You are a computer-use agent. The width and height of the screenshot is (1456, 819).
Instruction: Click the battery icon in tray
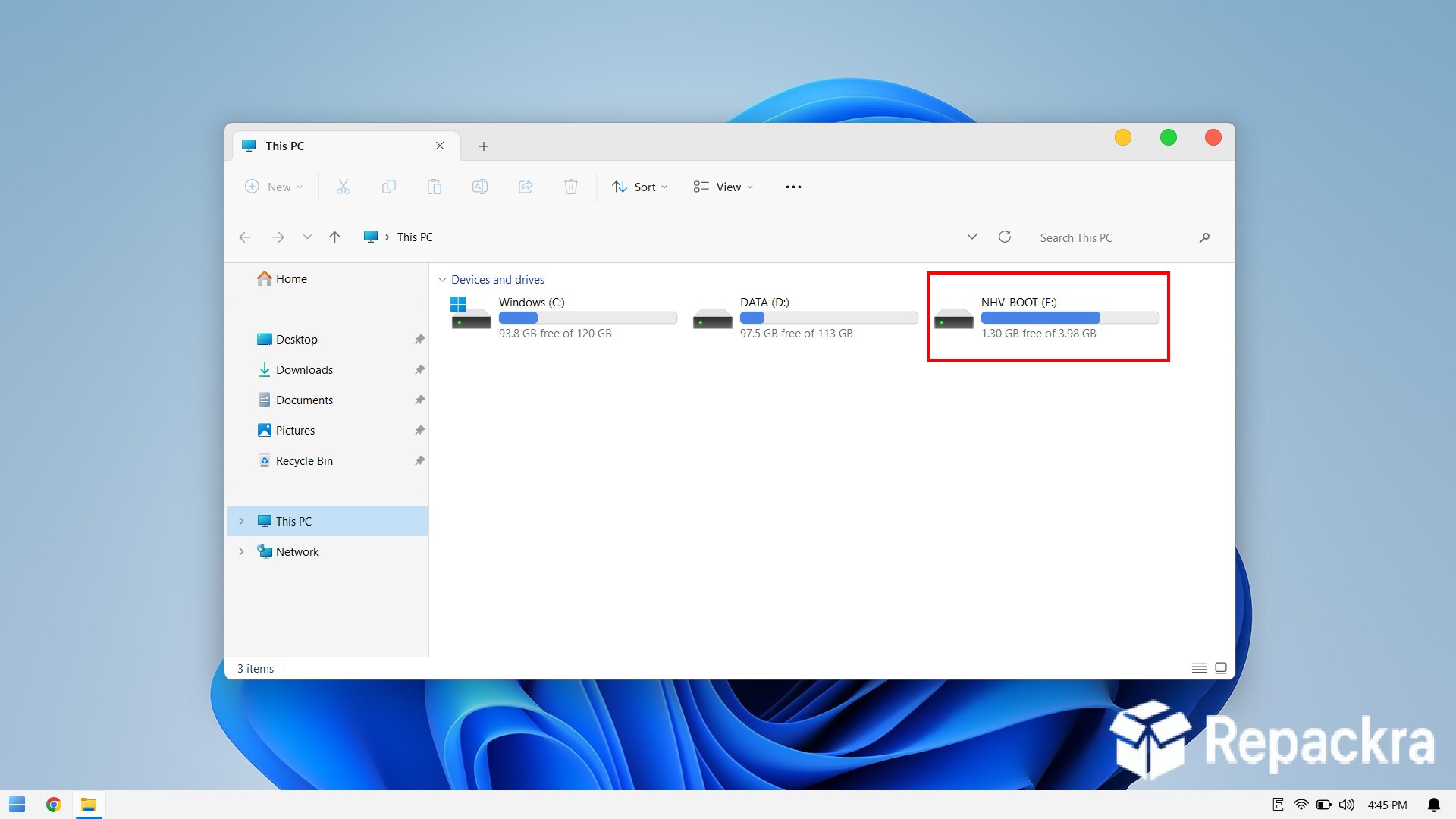click(x=1324, y=805)
